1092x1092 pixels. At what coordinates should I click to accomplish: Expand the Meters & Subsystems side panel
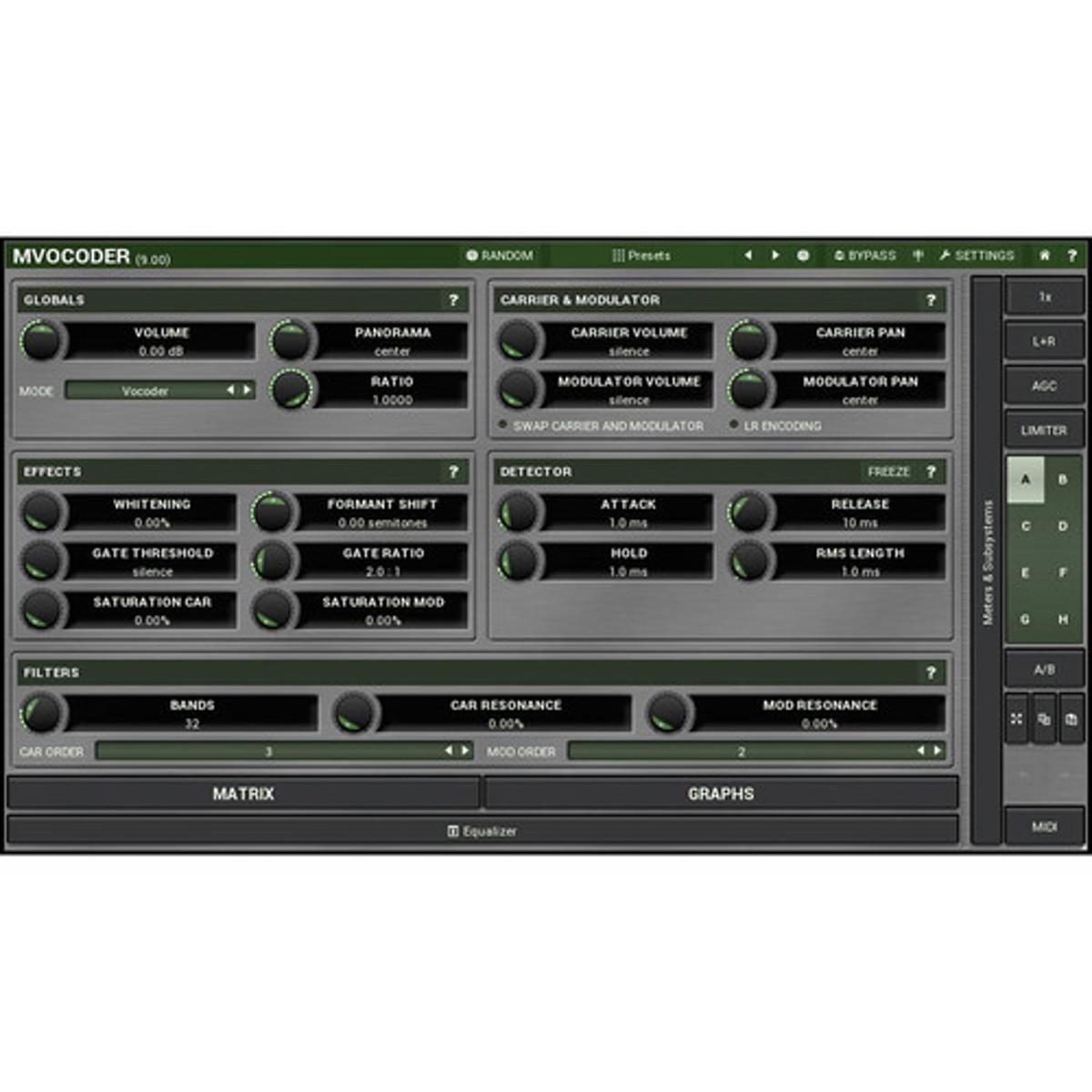point(986,561)
